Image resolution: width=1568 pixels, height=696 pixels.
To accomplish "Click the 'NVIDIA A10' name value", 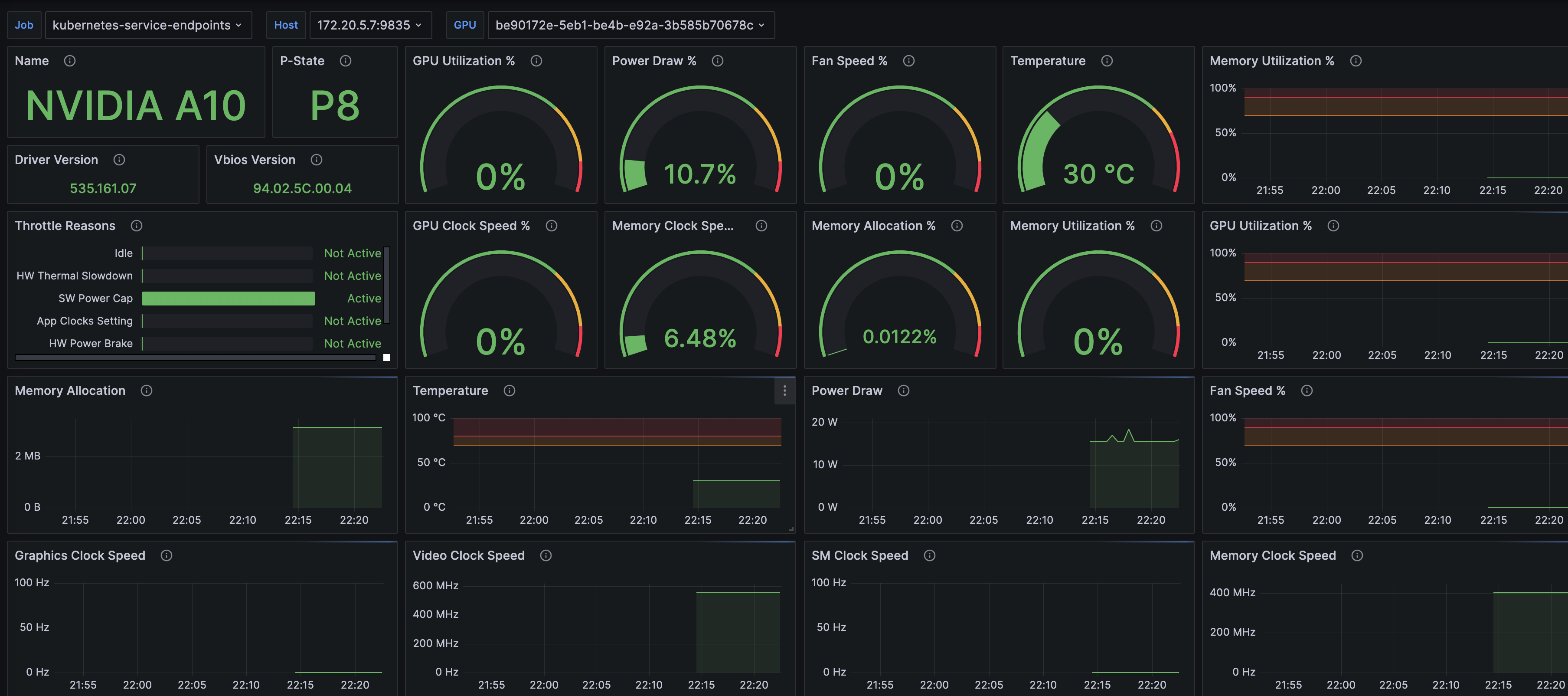I will pos(136,106).
